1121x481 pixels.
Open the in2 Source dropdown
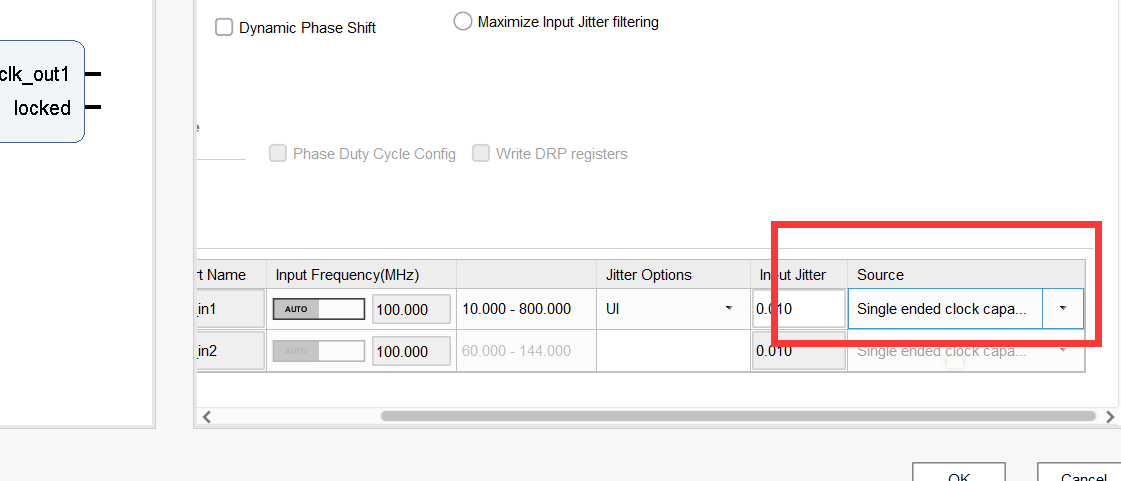point(1062,351)
